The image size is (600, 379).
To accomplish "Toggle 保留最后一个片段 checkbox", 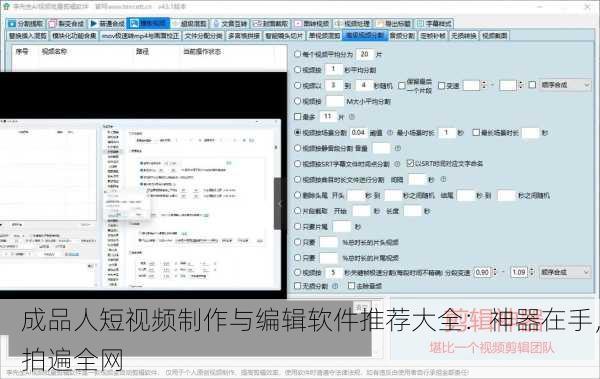I will (x=402, y=85).
